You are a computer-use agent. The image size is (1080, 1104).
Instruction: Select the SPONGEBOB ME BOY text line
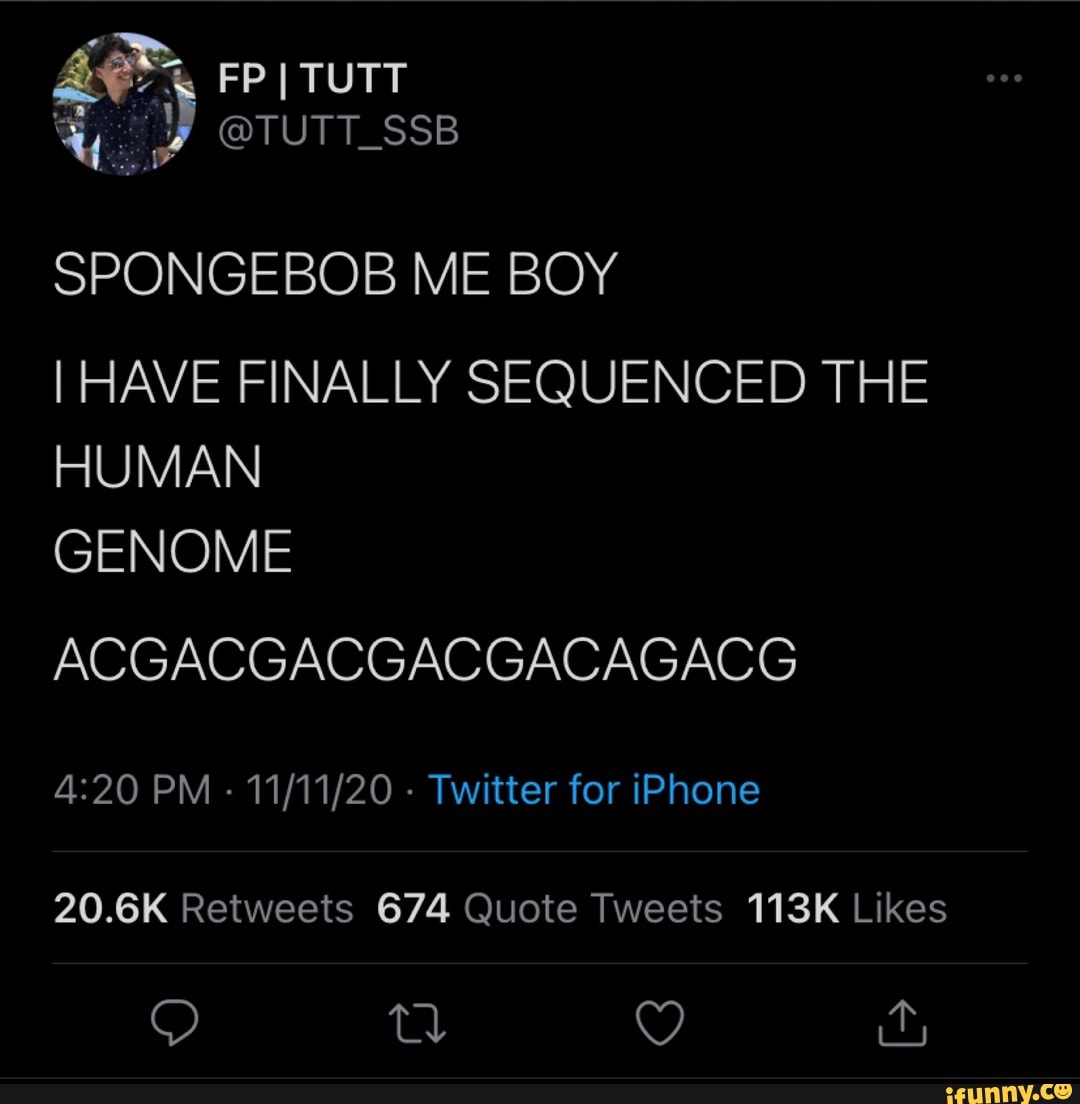tap(336, 274)
